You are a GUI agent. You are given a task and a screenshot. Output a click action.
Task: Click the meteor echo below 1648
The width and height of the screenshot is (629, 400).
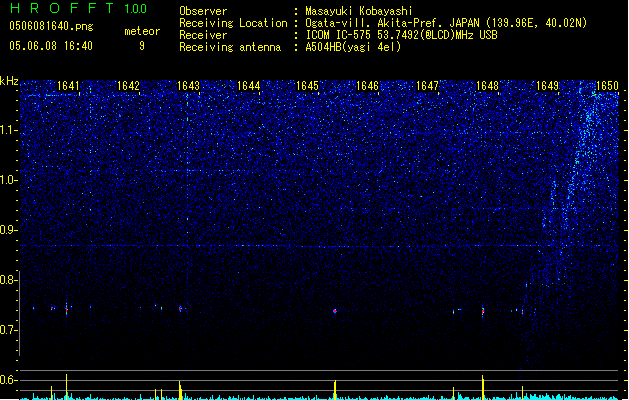coord(483,311)
